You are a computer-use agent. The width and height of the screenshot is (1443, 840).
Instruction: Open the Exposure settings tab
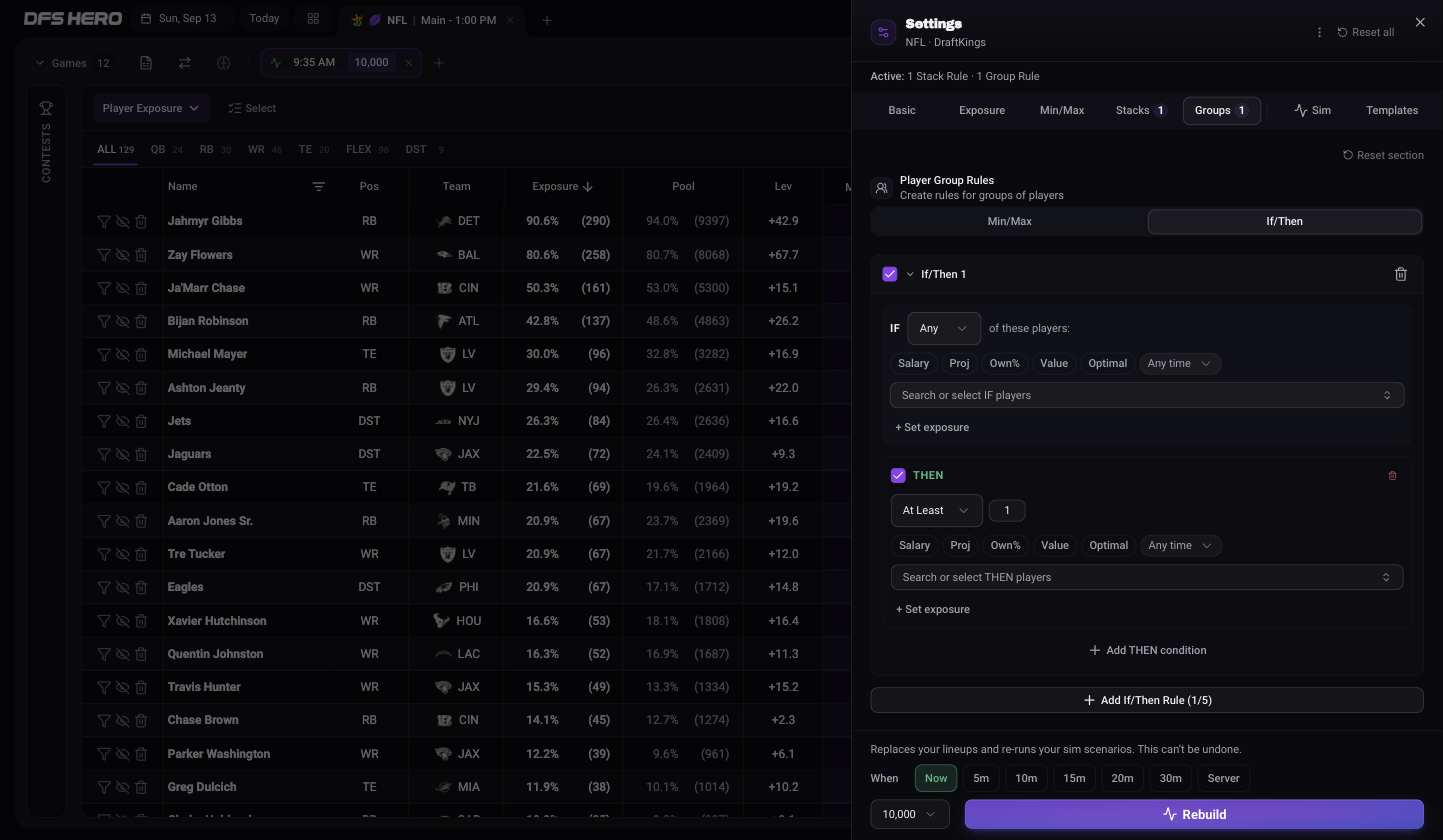(x=982, y=110)
